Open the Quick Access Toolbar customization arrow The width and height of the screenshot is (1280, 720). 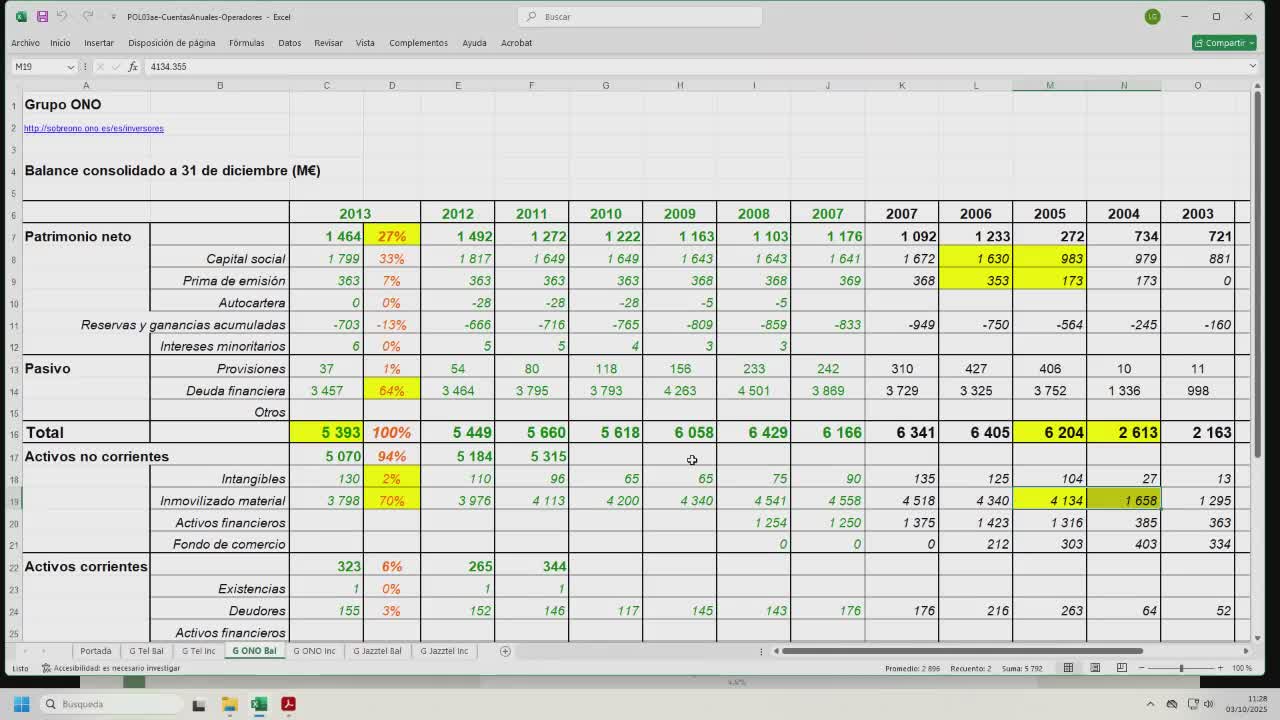pos(113,17)
